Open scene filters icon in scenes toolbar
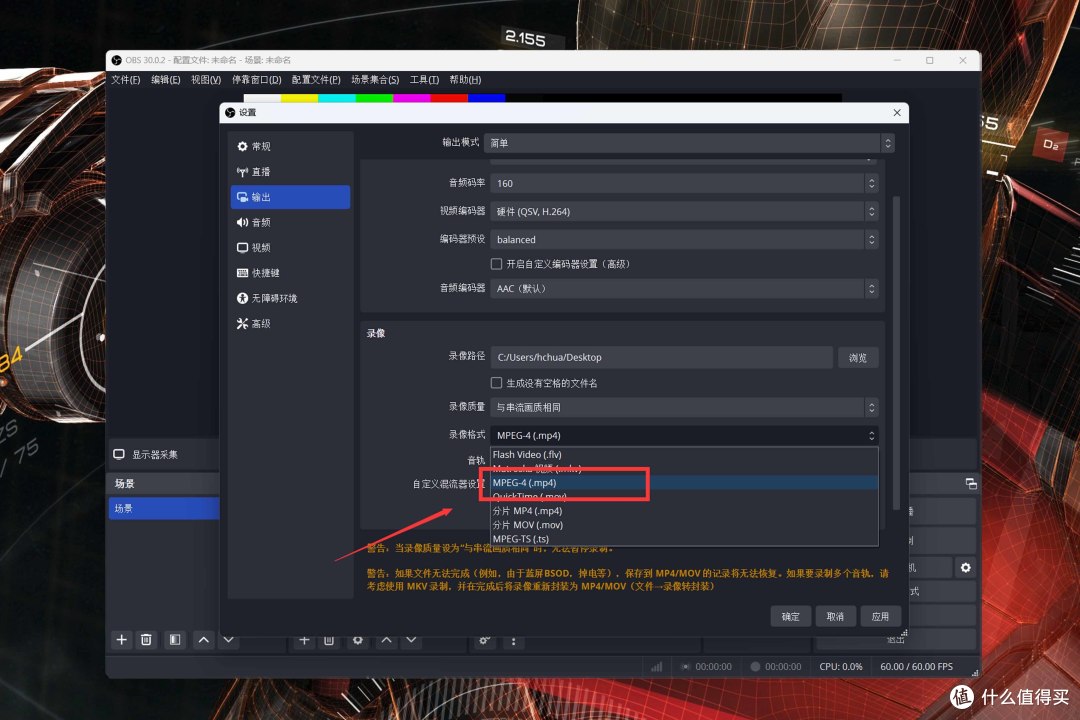The image size is (1080, 720). pos(175,639)
